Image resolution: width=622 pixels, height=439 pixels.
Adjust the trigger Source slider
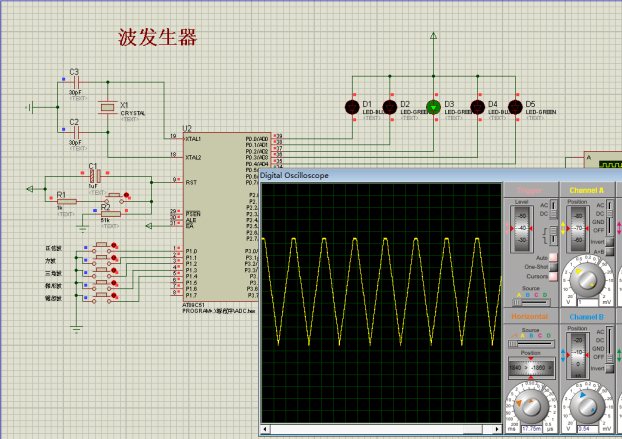tap(531, 303)
